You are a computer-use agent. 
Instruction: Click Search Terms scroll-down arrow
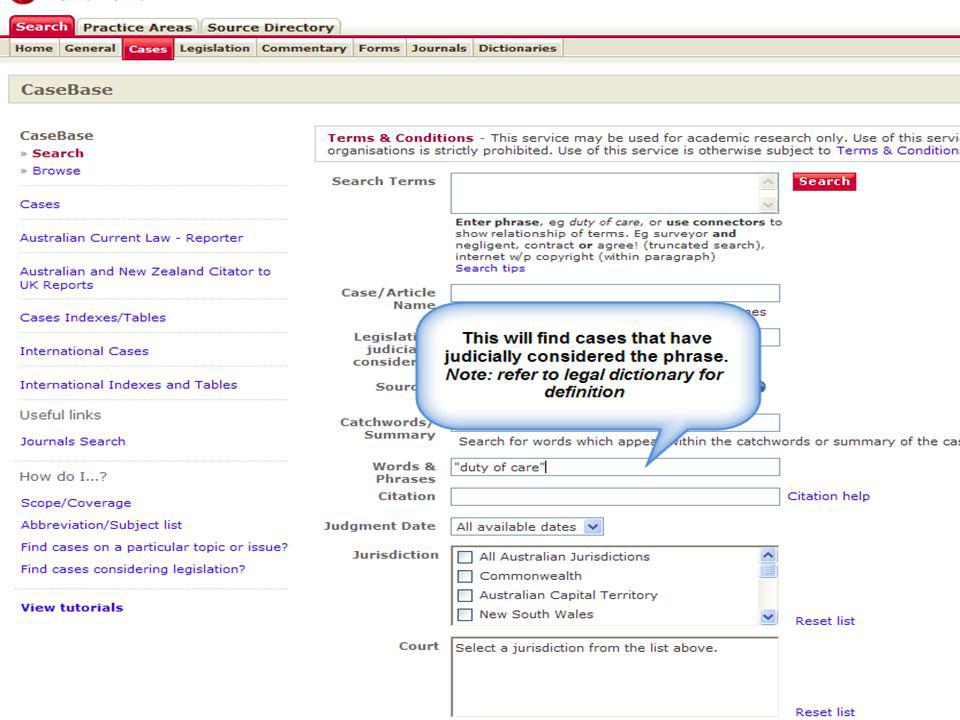point(768,204)
